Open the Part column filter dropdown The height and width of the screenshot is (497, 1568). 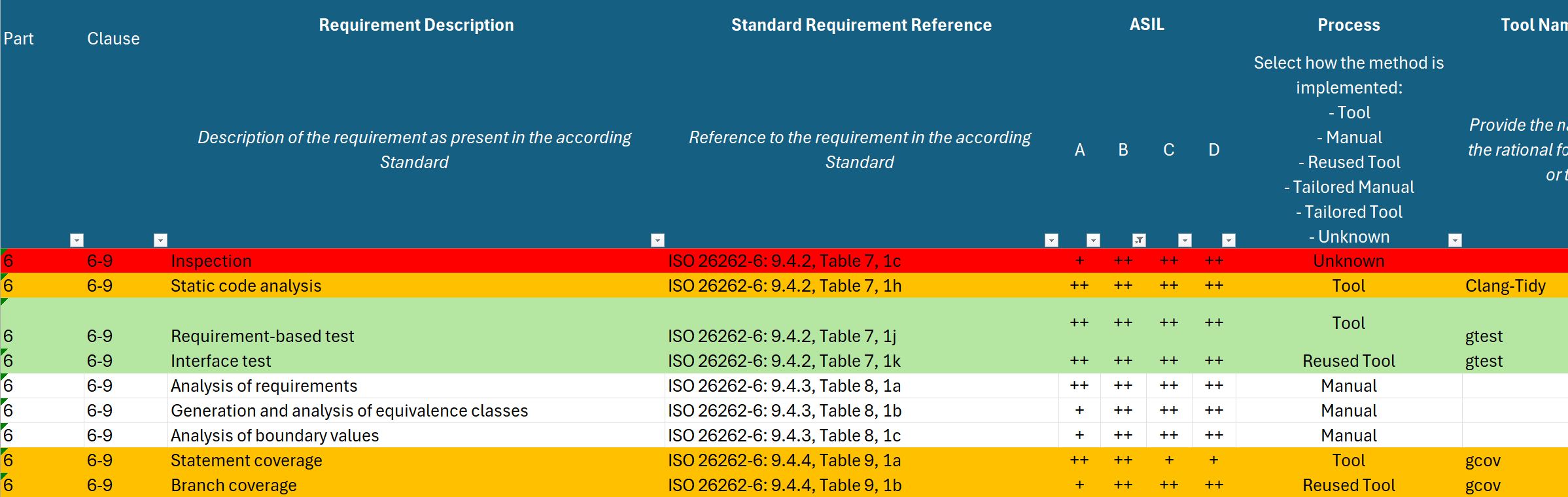click(77, 240)
